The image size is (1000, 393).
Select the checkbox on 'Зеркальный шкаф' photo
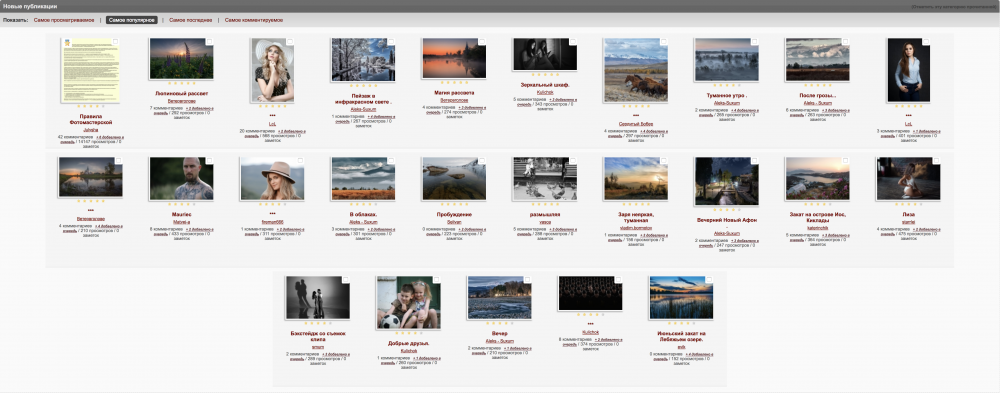pyautogui.click(x=573, y=42)
